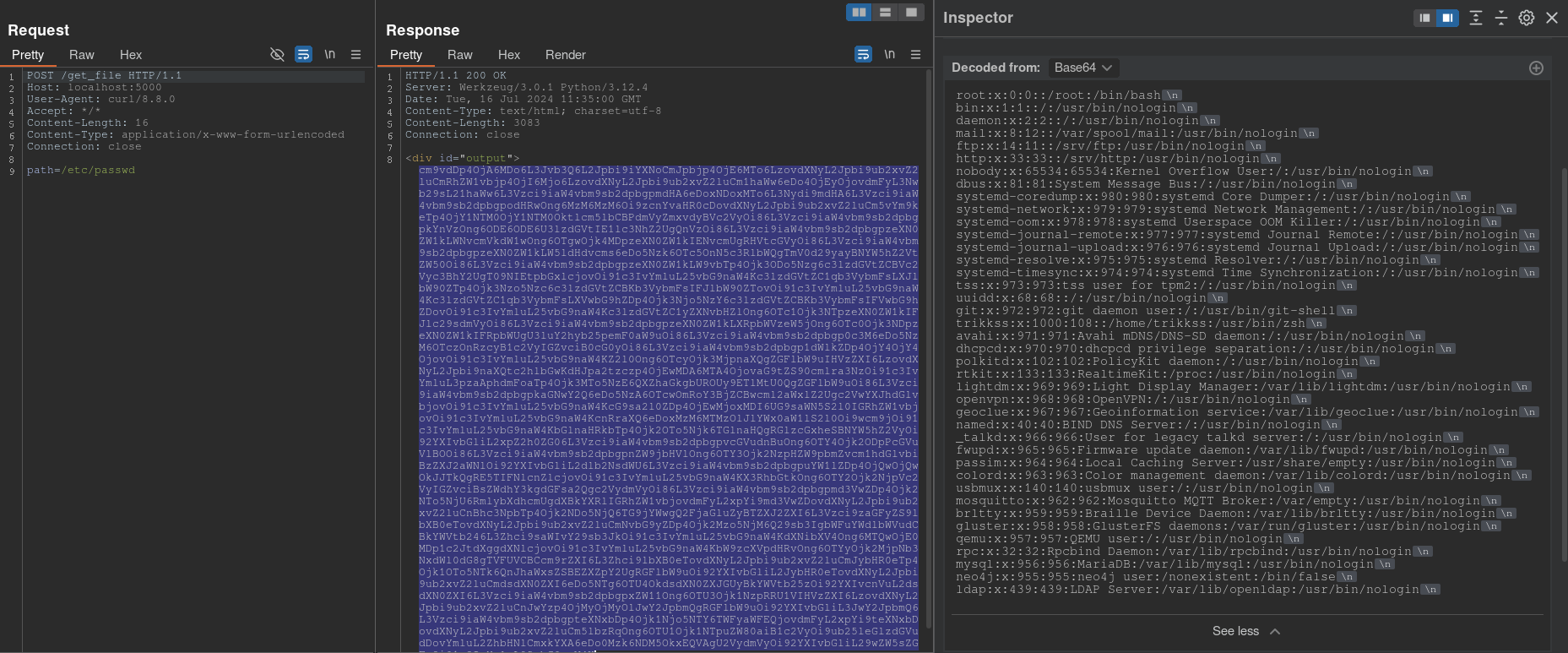The image size is (1568, 653).
Task: Click the plus icon beside Decoded from
Action: 1536,68
